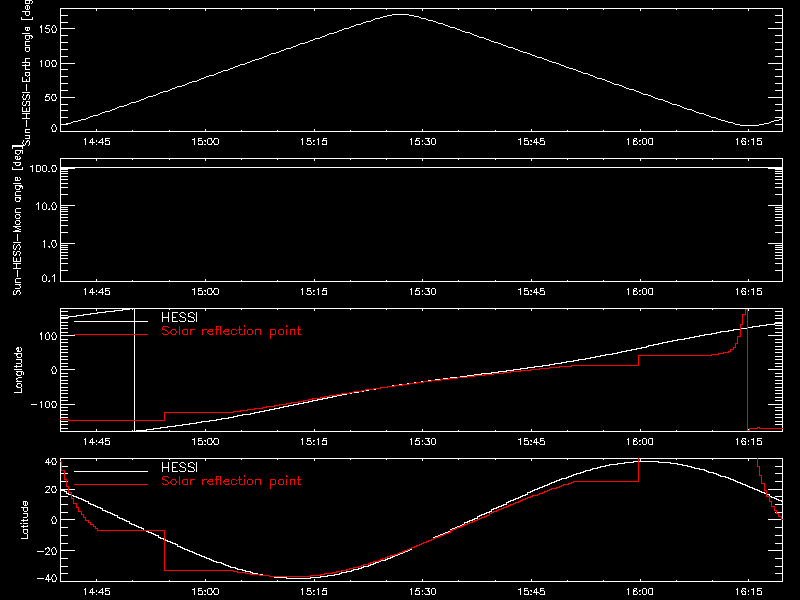The image size is (800, 600).
Task: Click the 'Longitude' y-axis label
Action: point(18,370)
